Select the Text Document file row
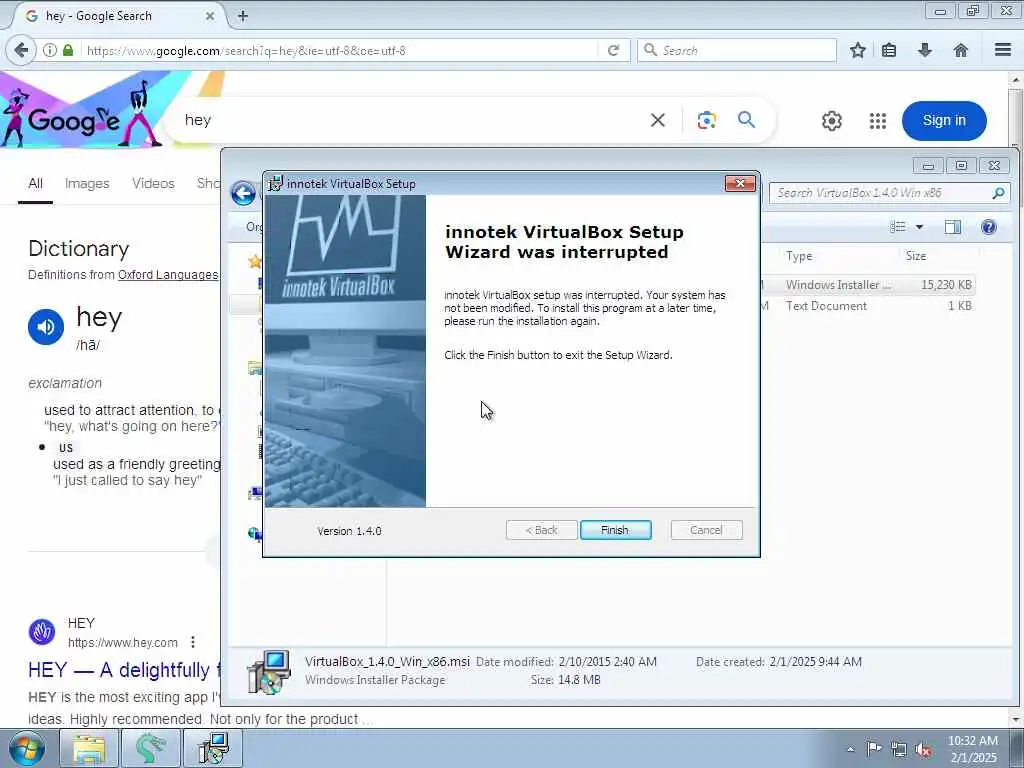Image resolution: width=1024 pixels, height=768 pixels. click(x=869, y=306)
